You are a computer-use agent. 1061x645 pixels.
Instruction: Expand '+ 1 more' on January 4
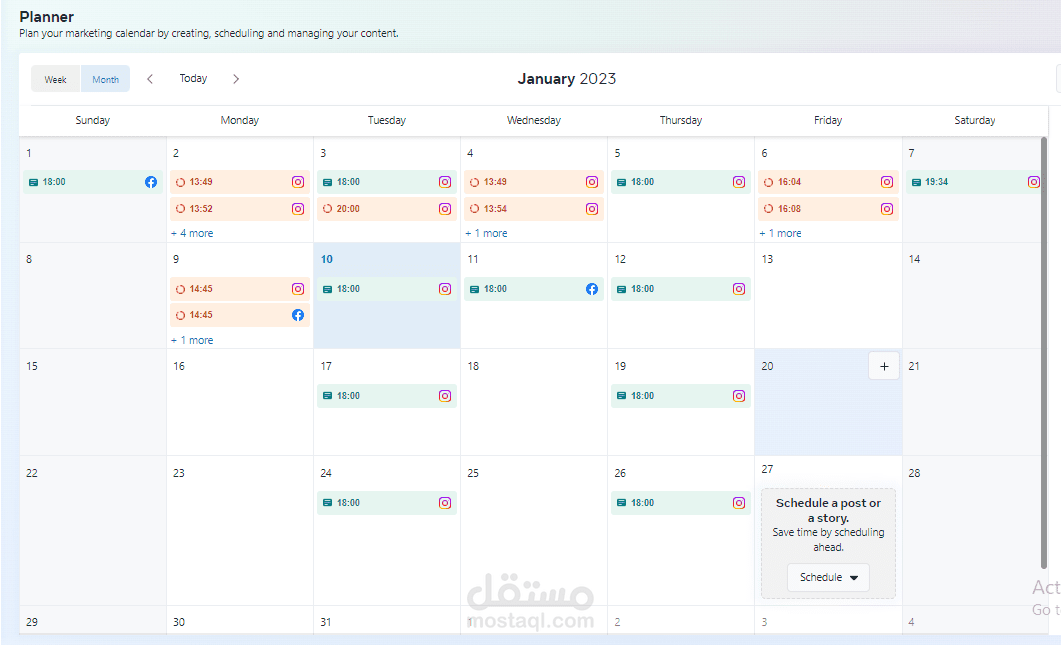pyautogui.click(x=487, y=233)
